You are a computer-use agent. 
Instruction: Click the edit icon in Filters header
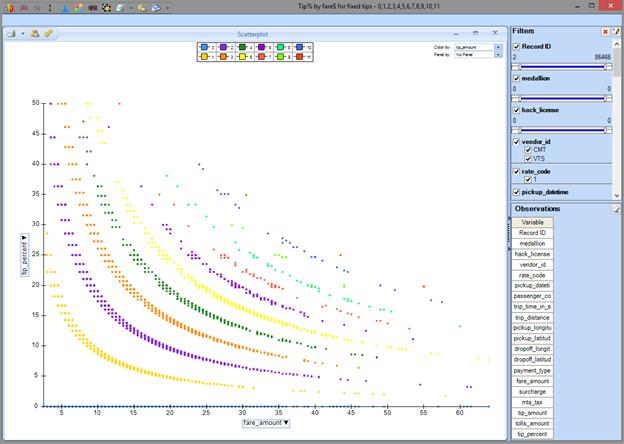(x=616, y=32)
